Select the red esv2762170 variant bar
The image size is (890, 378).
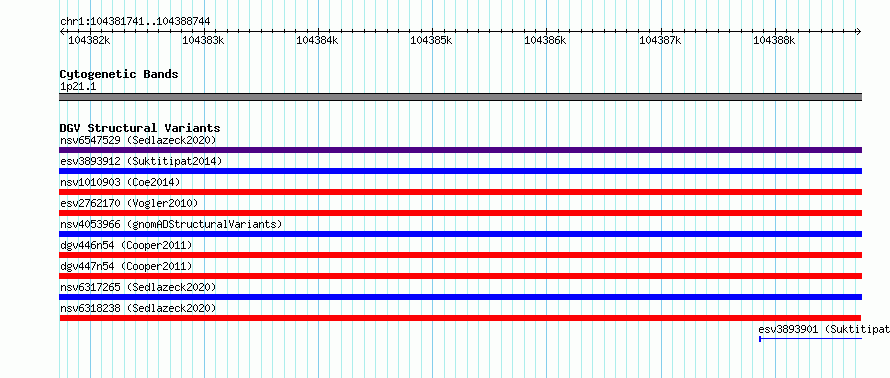click(x=460, y=213)
